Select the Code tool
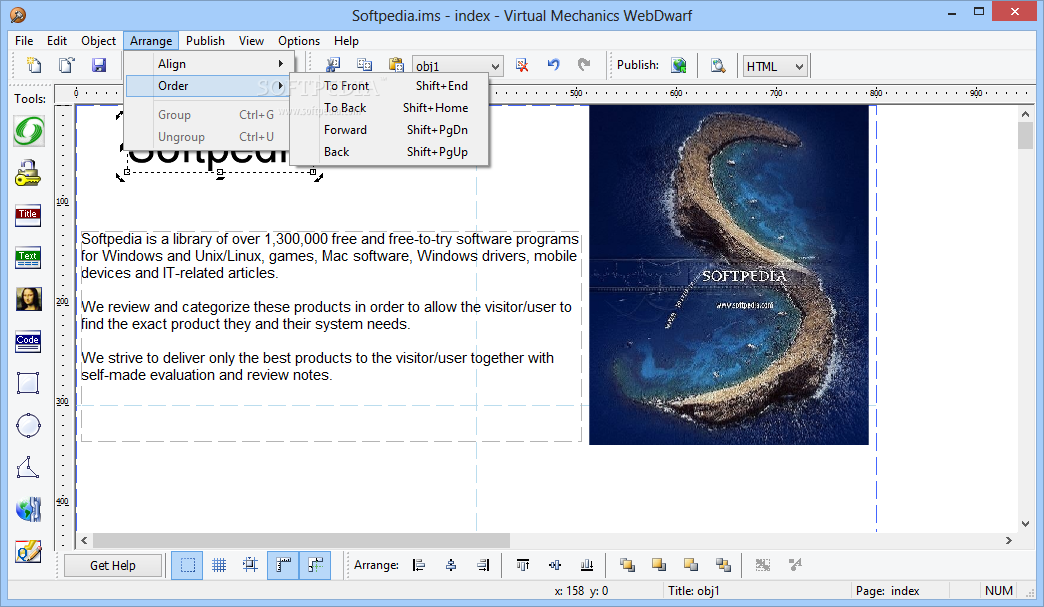Viewport: 1044px width, 607px height. (29, 341)
